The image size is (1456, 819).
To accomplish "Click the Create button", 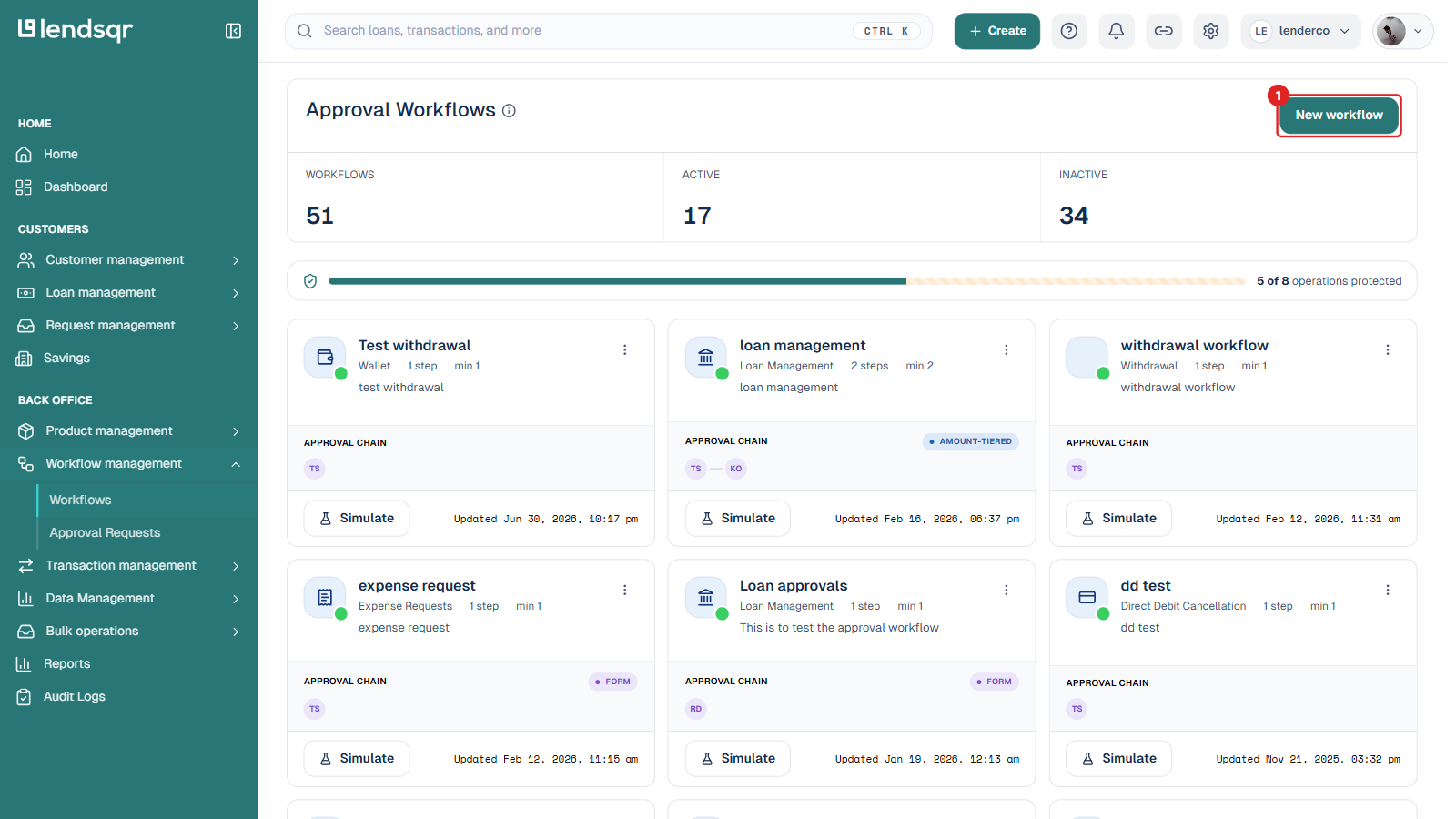I will pyautogui.click(x=997, y=31).
